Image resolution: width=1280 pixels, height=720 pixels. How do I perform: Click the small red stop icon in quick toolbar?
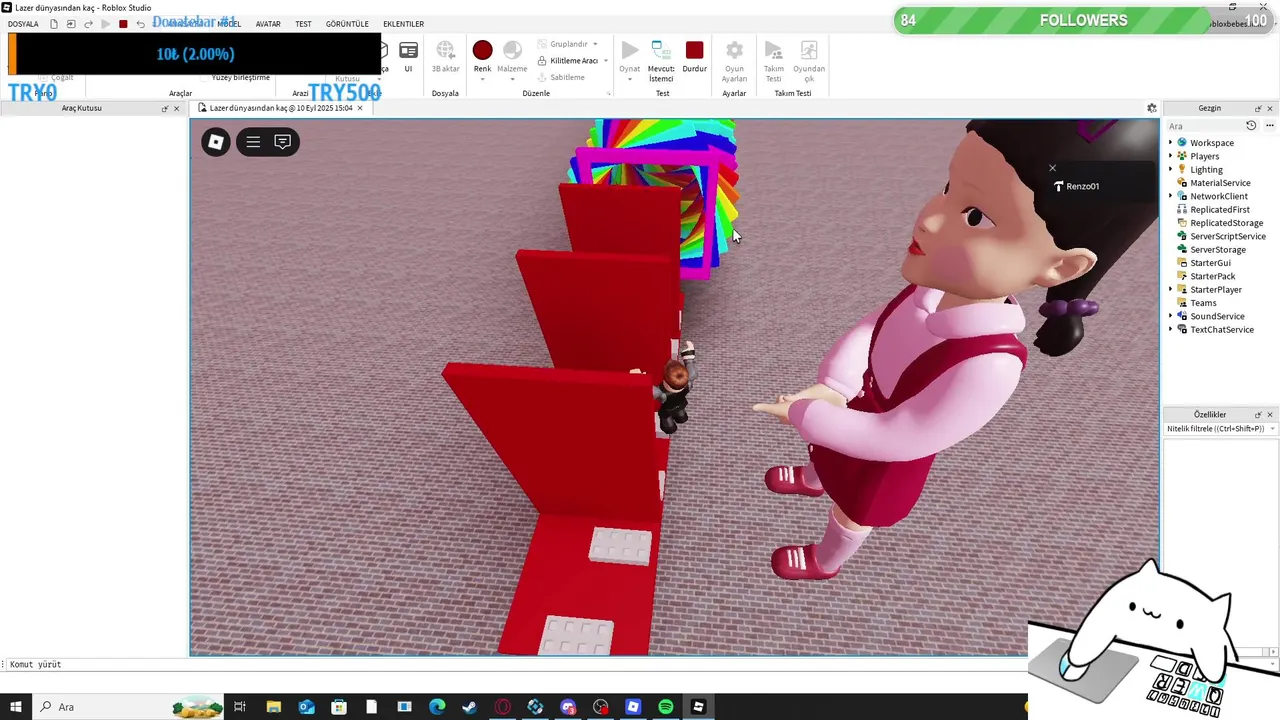point(123,24)
